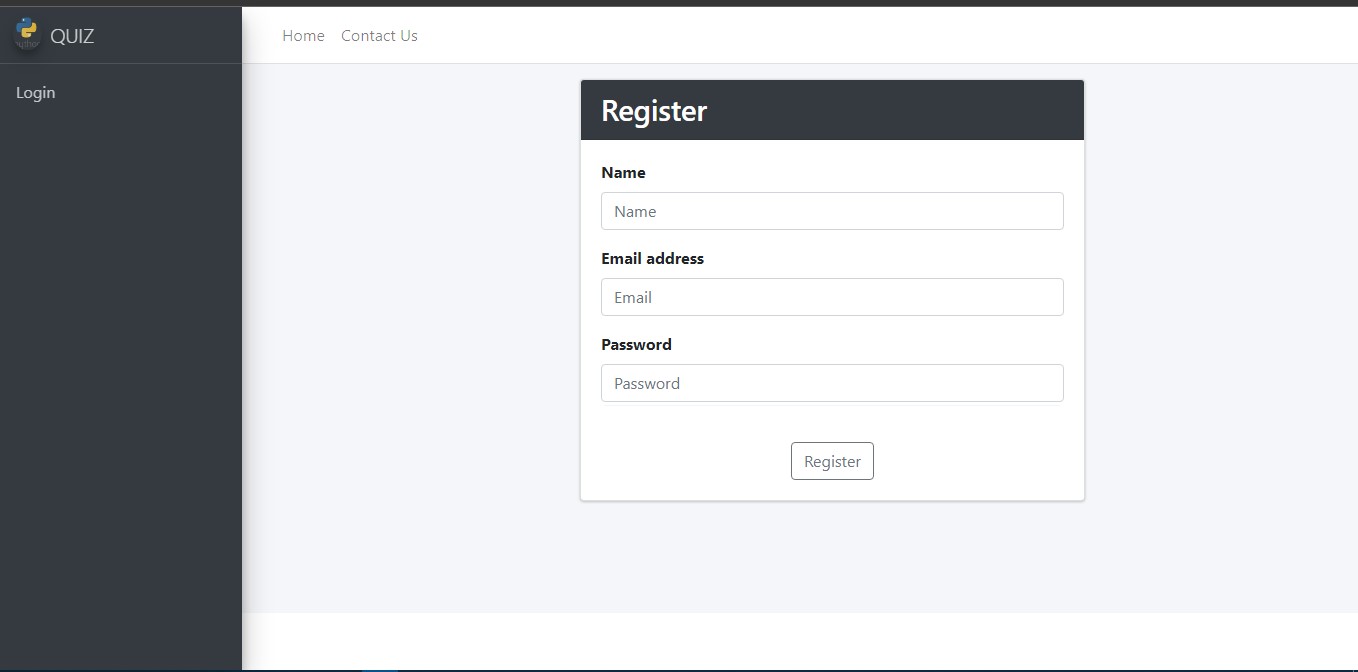Viewport: 1358px width, 672px height.
Task: Focus the Name input field
Action: 832,211
